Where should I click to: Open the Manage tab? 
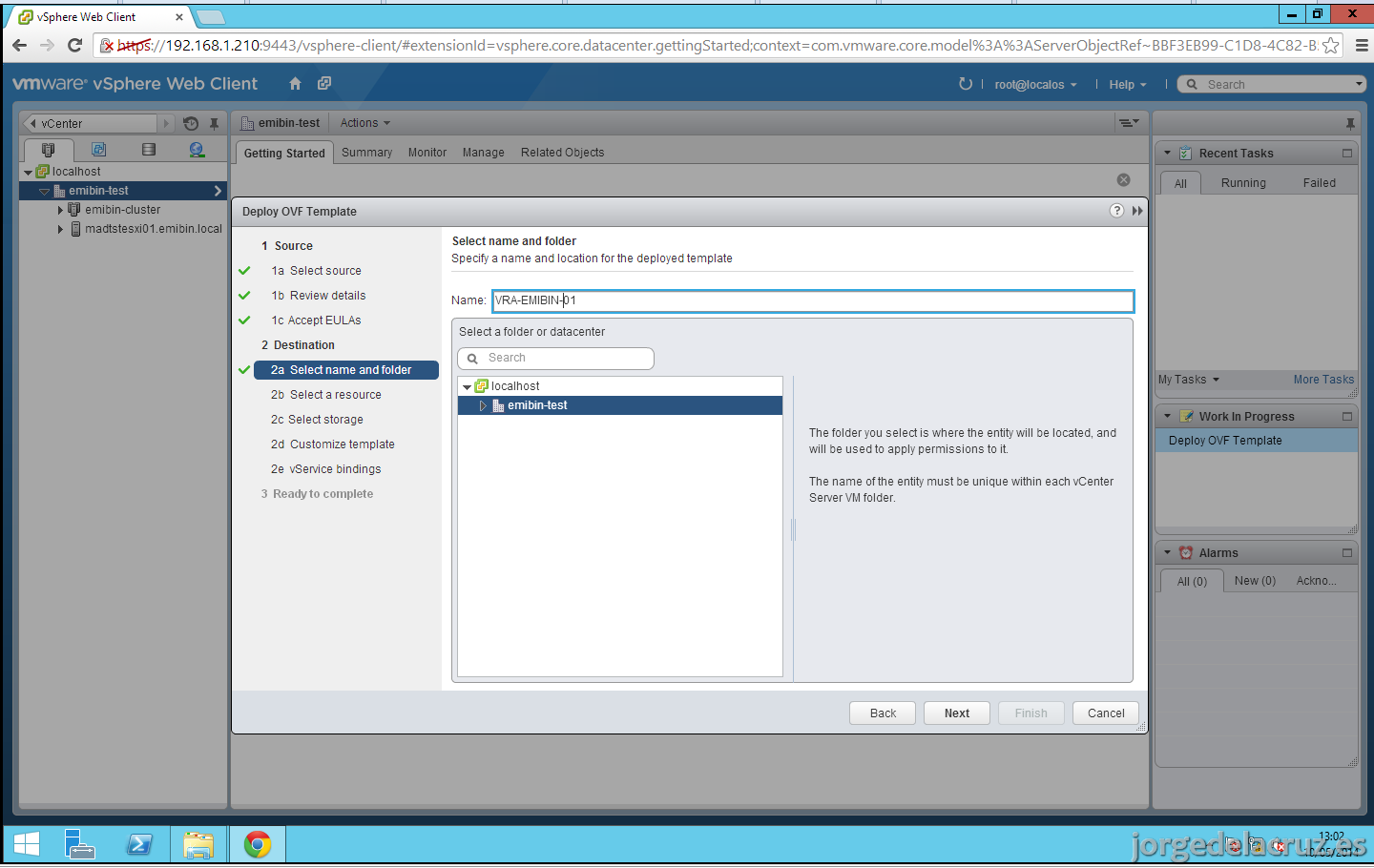point(484,153)
